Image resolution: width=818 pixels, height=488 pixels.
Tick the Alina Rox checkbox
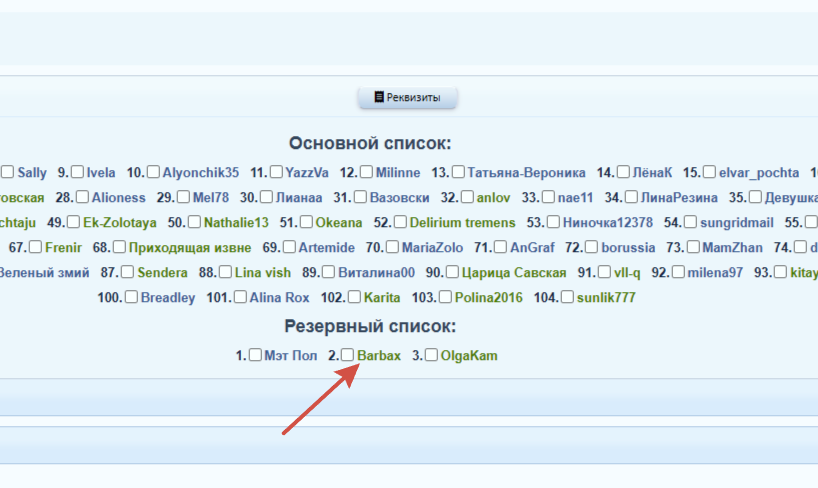(x=240, y=297)
